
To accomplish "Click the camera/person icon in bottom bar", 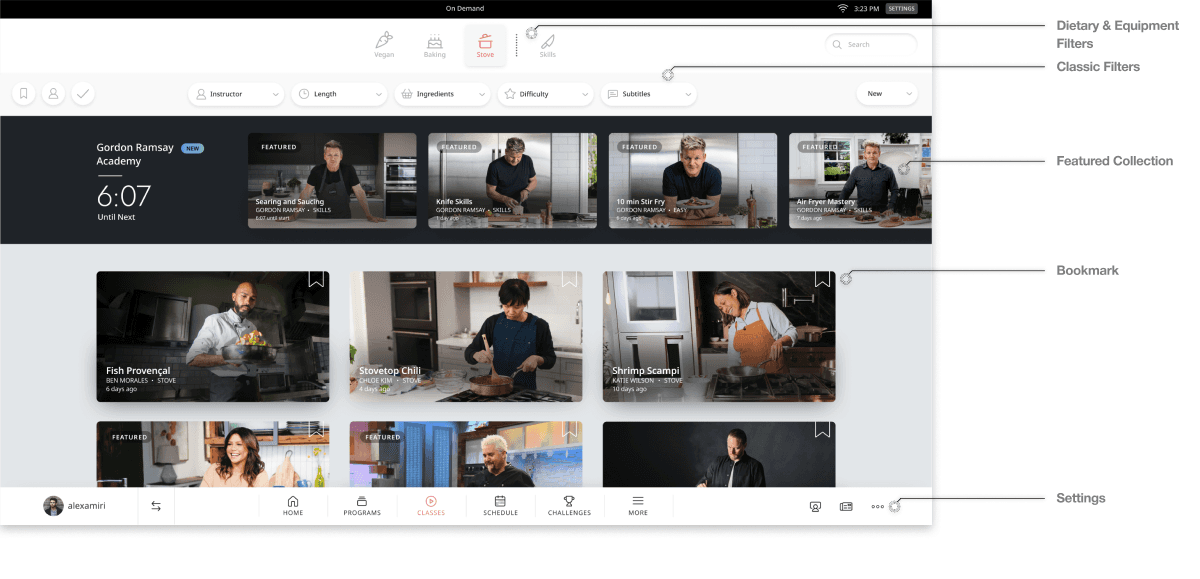I will [x=815, y=507].
